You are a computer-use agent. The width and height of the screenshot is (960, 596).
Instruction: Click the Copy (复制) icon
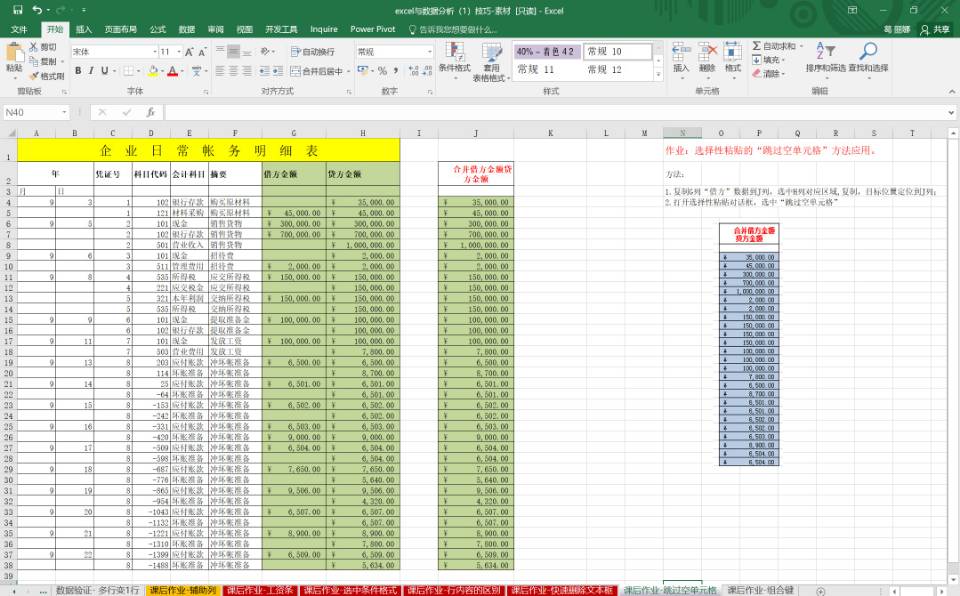(34, 61)
